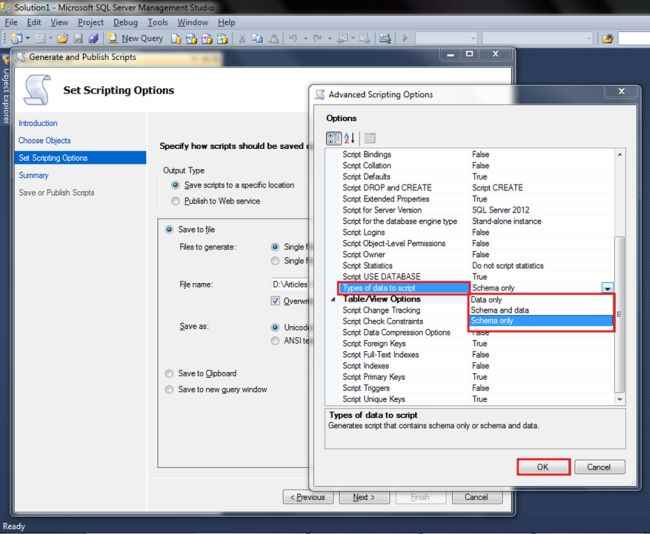Open the New Project dropdown arrow in toolbar

point(28,39)
